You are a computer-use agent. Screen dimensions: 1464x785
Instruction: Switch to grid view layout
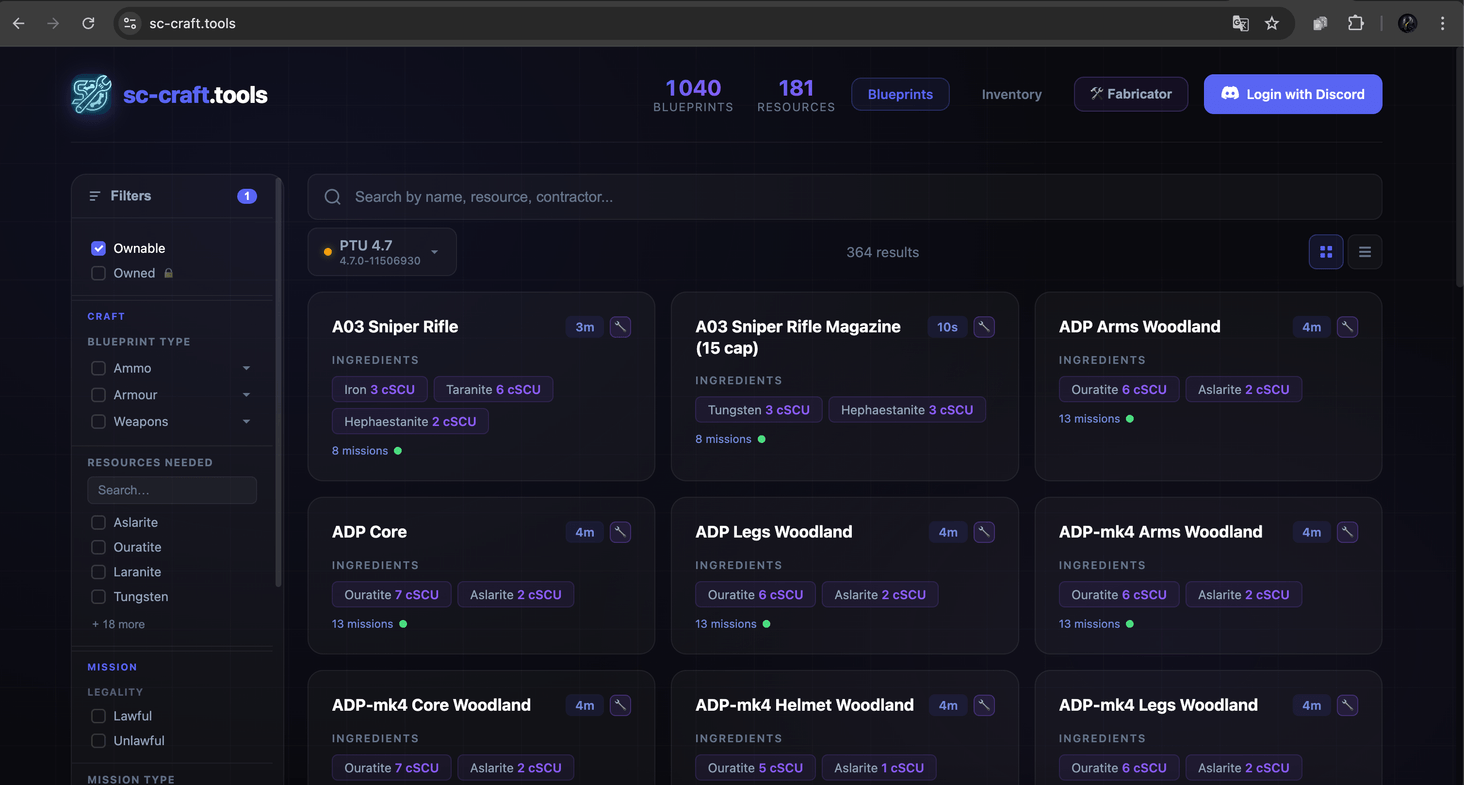(x=1326, y=252)
